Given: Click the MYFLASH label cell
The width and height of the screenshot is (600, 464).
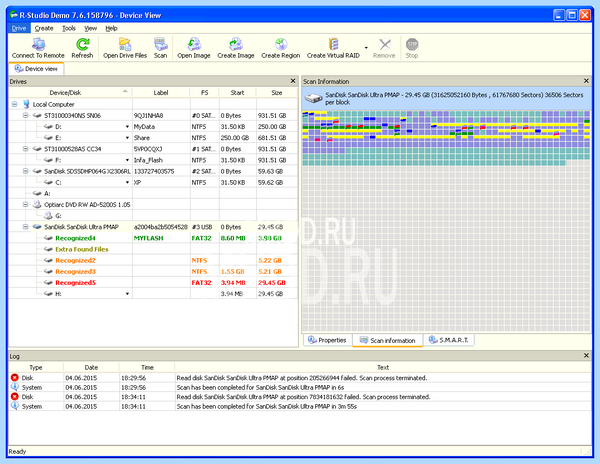Looking at the screenshot, I should 161,238.
